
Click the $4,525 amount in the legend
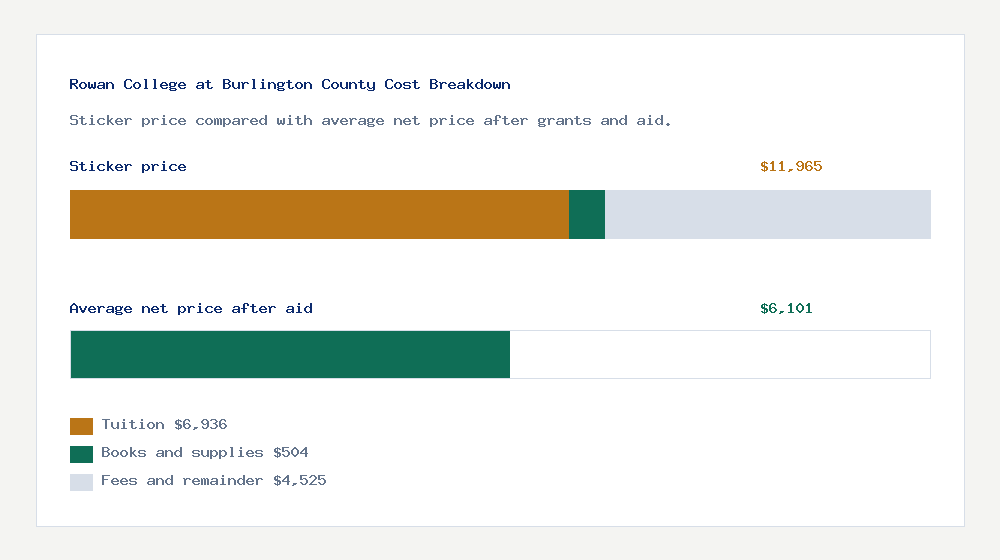(300, 480)
